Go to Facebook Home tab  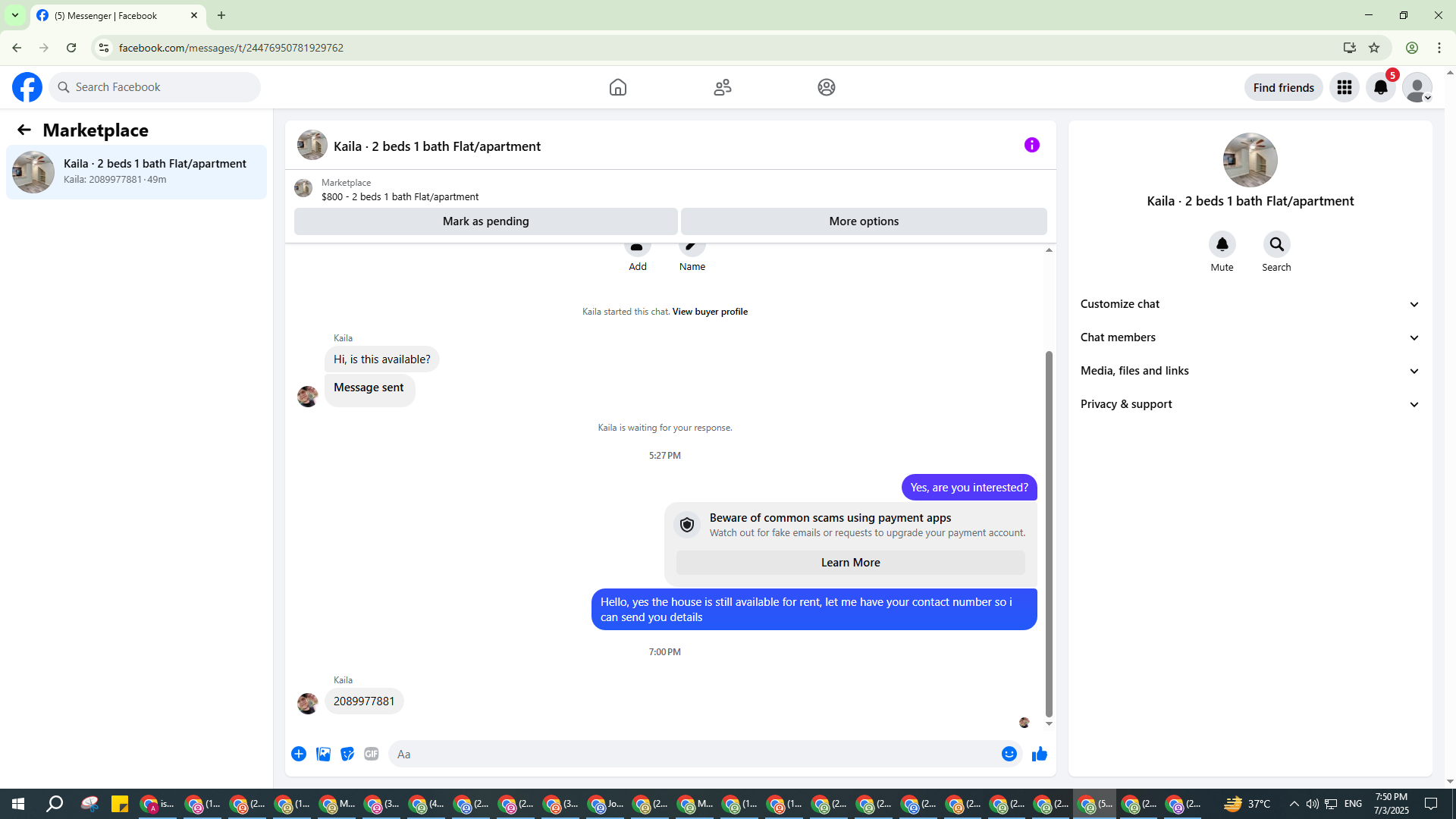click(x=617, y=87)
